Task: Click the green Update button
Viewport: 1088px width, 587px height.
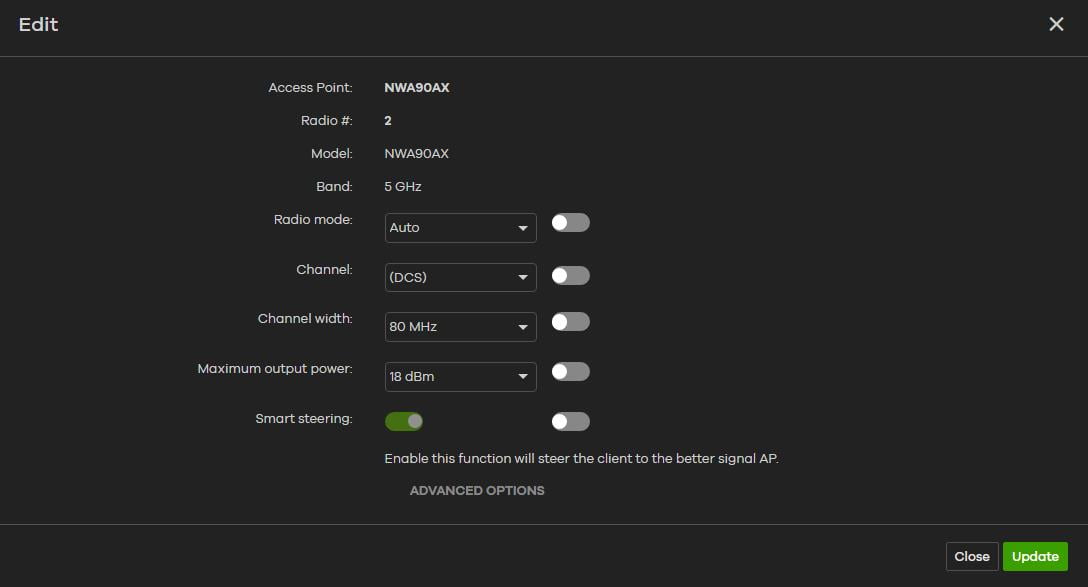Action: pyautogui.click(x=1035, y=557)
